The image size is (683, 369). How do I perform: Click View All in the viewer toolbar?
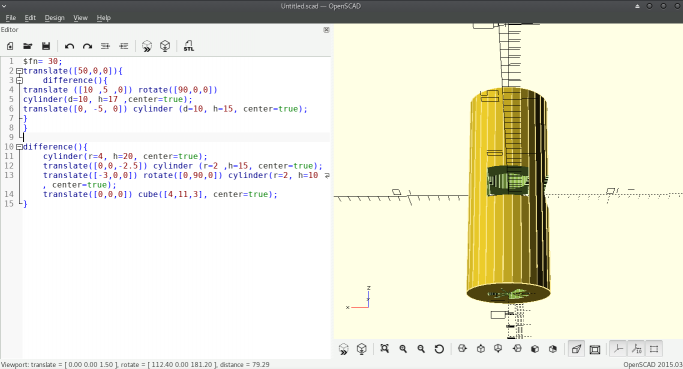coord(384,349)
